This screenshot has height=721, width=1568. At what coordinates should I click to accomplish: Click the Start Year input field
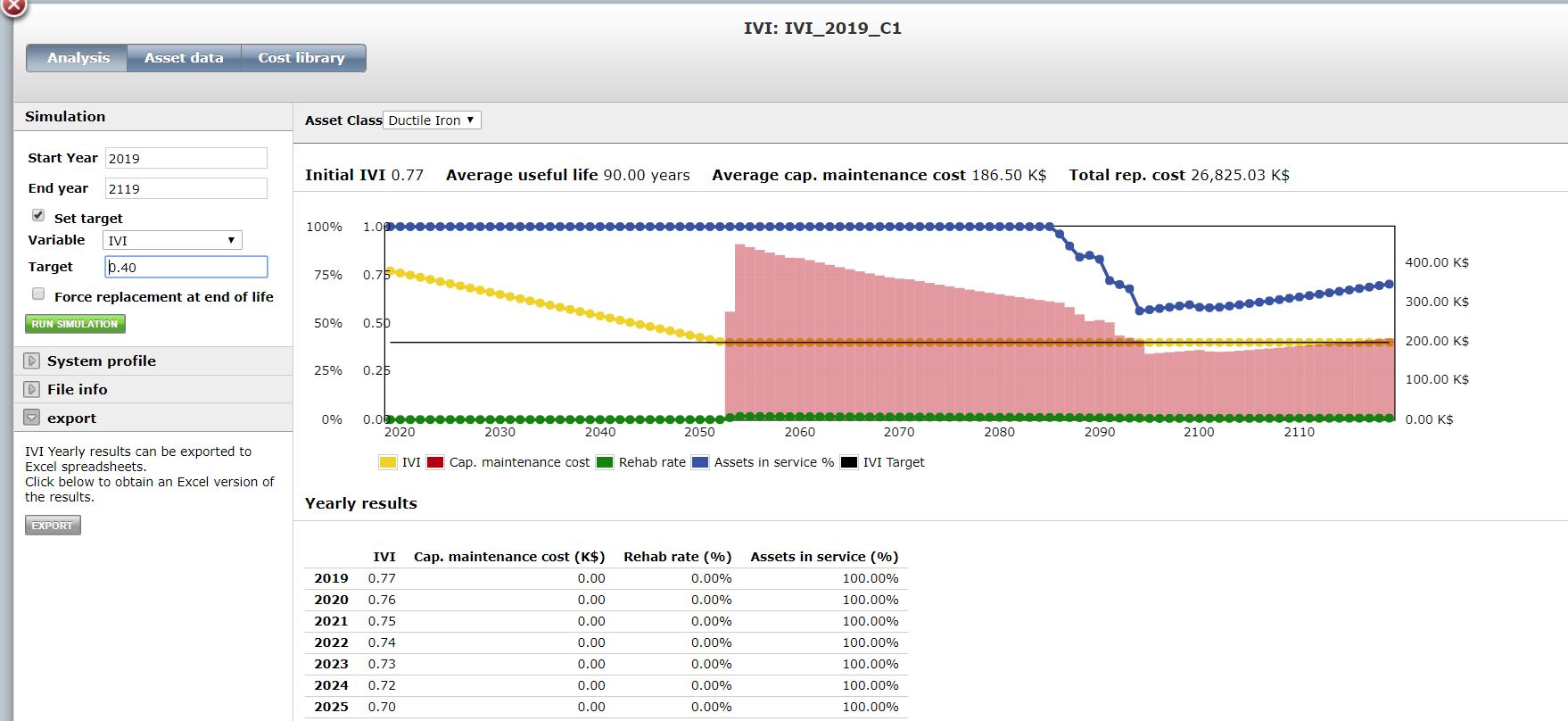pyautogui.click(x=186, y=159)
